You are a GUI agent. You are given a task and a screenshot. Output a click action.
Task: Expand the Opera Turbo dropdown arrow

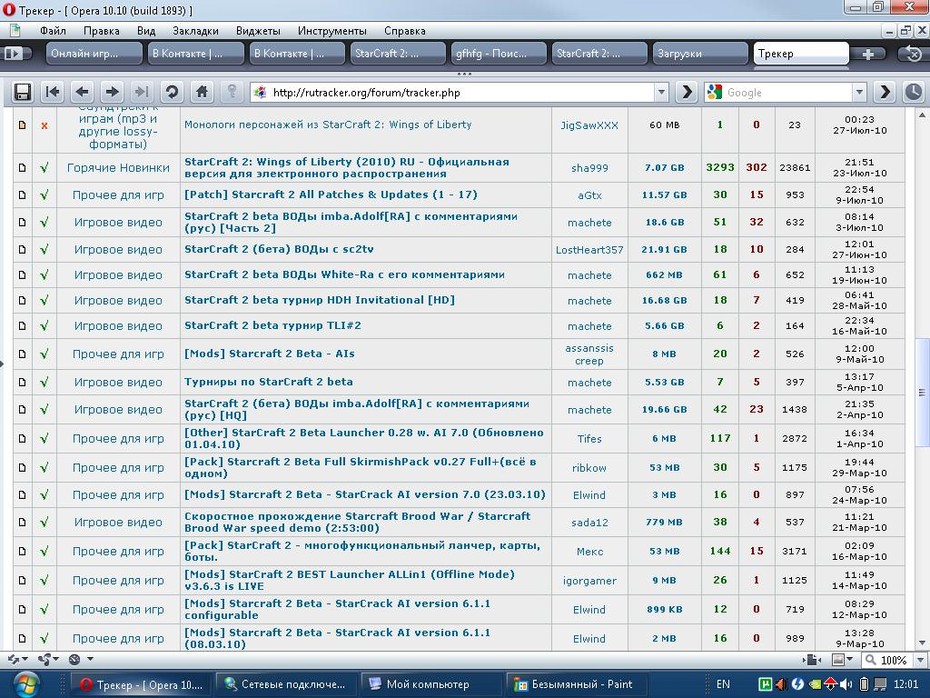coord(90,659)
